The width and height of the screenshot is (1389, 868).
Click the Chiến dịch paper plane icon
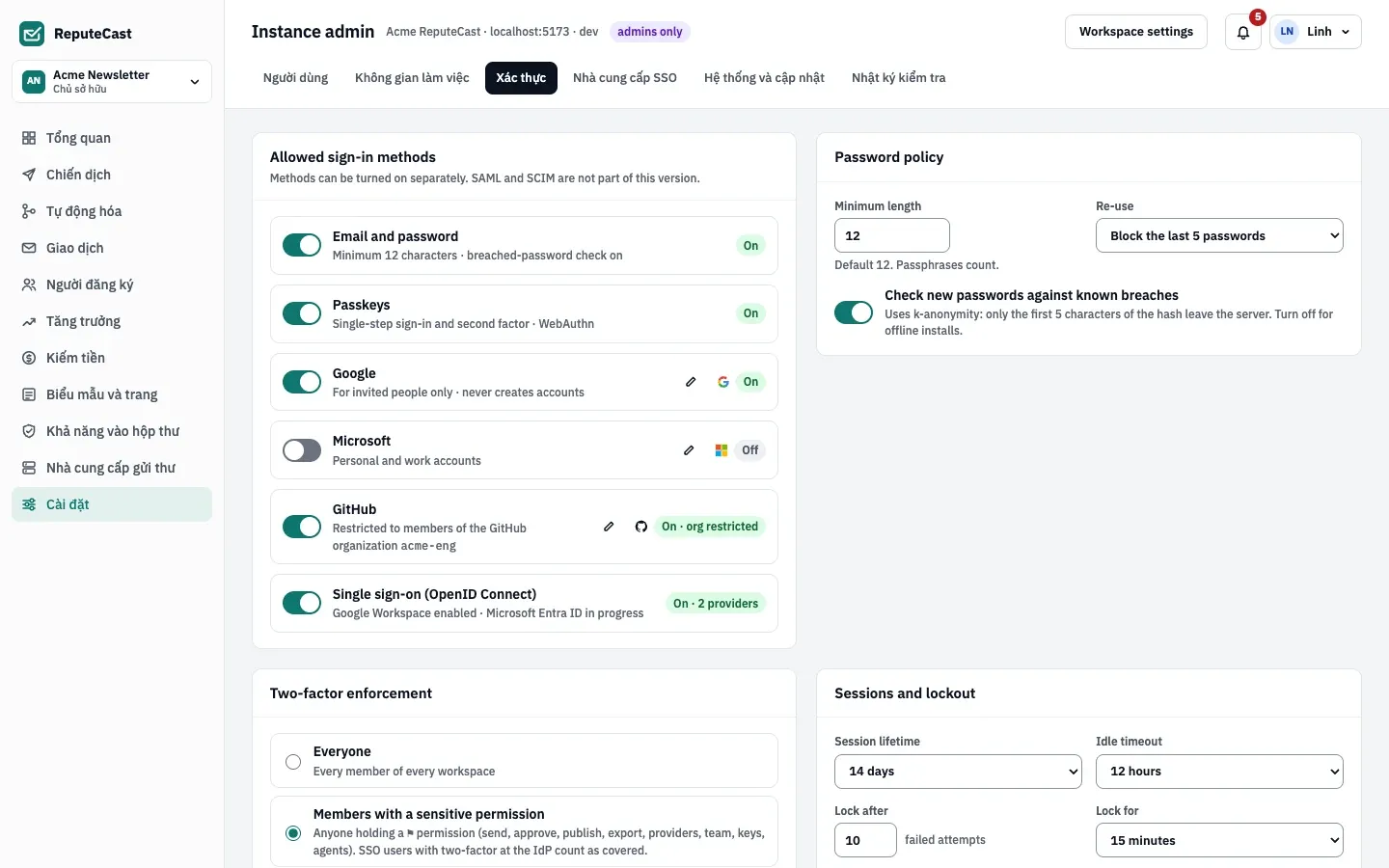click(x=29, y=175)
